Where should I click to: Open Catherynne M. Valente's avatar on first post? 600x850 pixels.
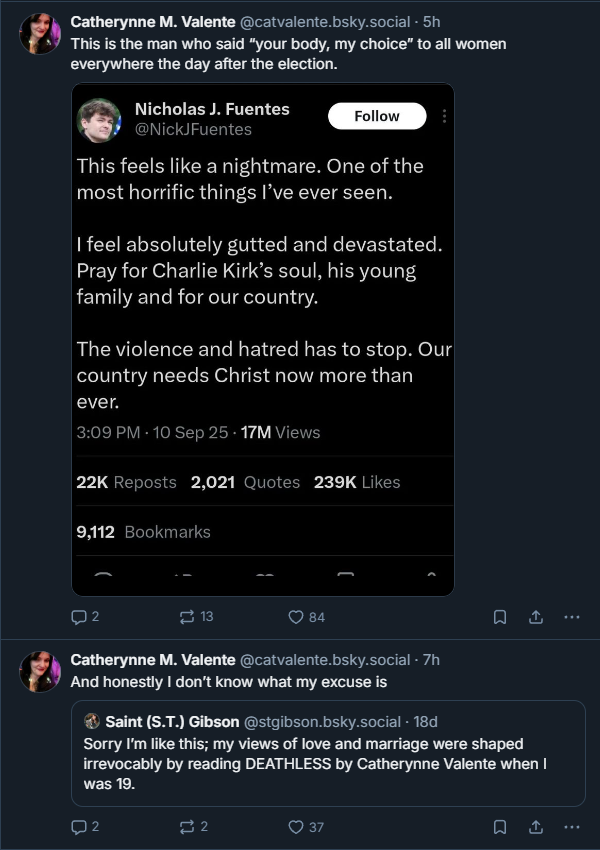(40, 34)
